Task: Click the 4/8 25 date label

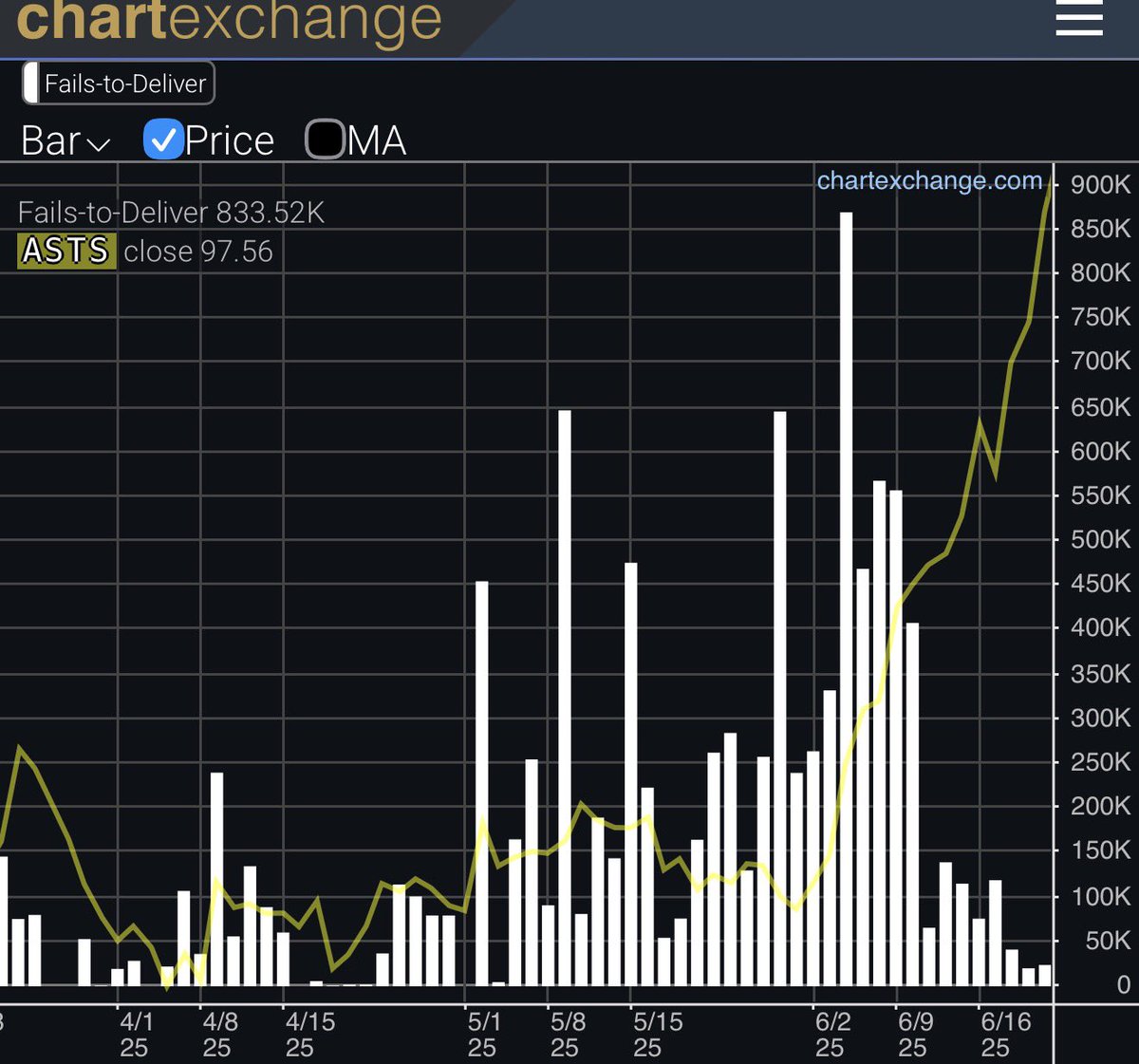Action: 219,1035
